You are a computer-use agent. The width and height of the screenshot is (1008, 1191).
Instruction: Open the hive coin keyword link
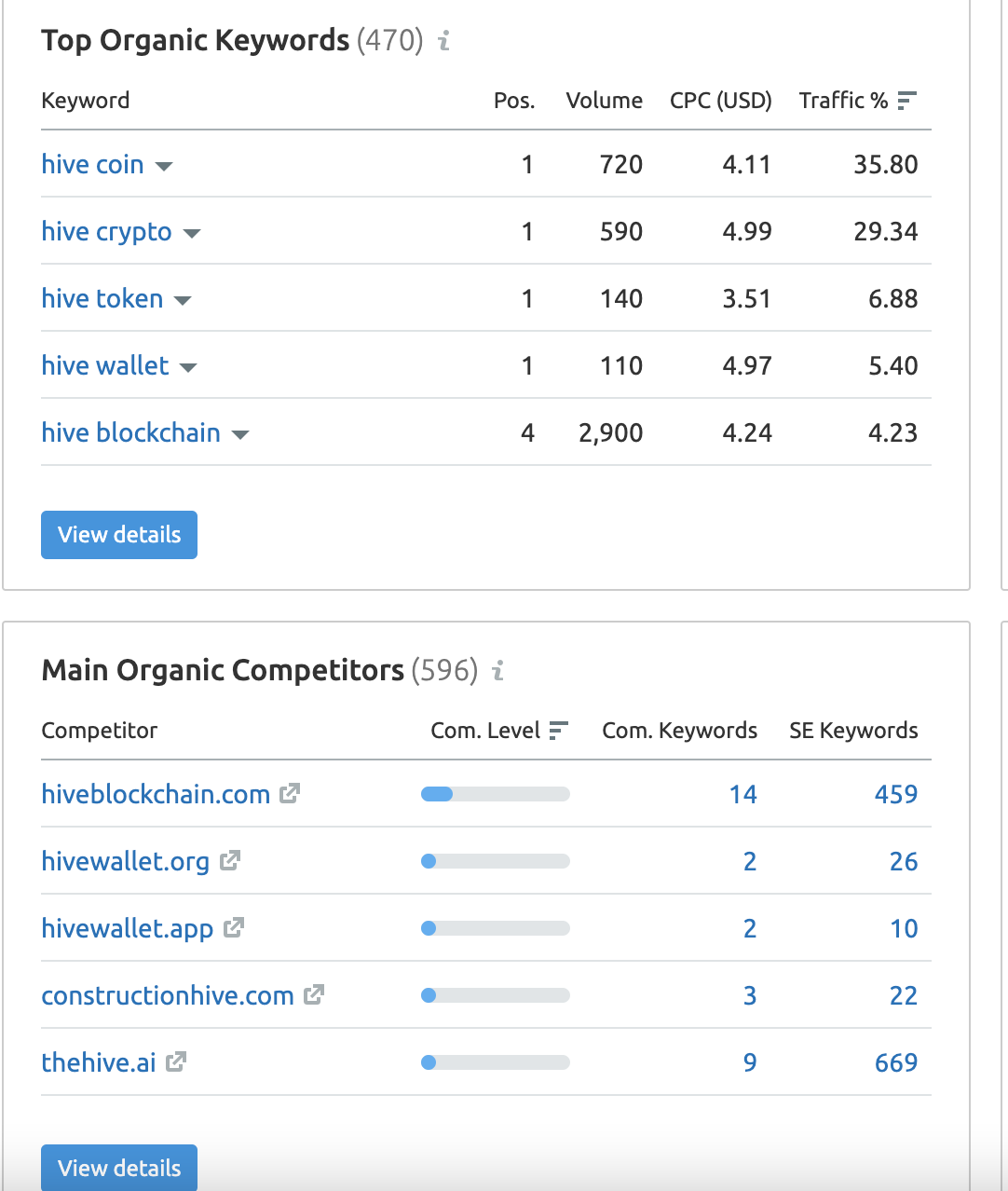coord(93,164)
